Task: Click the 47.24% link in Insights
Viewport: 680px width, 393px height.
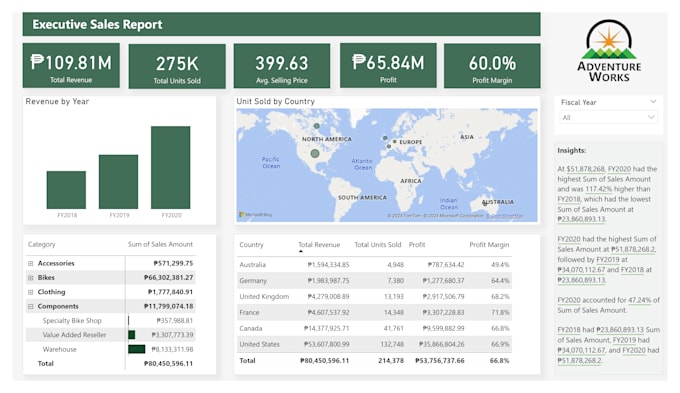Action: pyautogui.click(x=640, y=300)
